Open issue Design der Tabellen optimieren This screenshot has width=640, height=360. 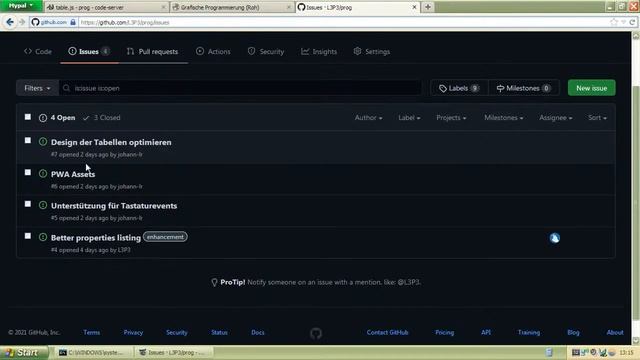[111, 142]
